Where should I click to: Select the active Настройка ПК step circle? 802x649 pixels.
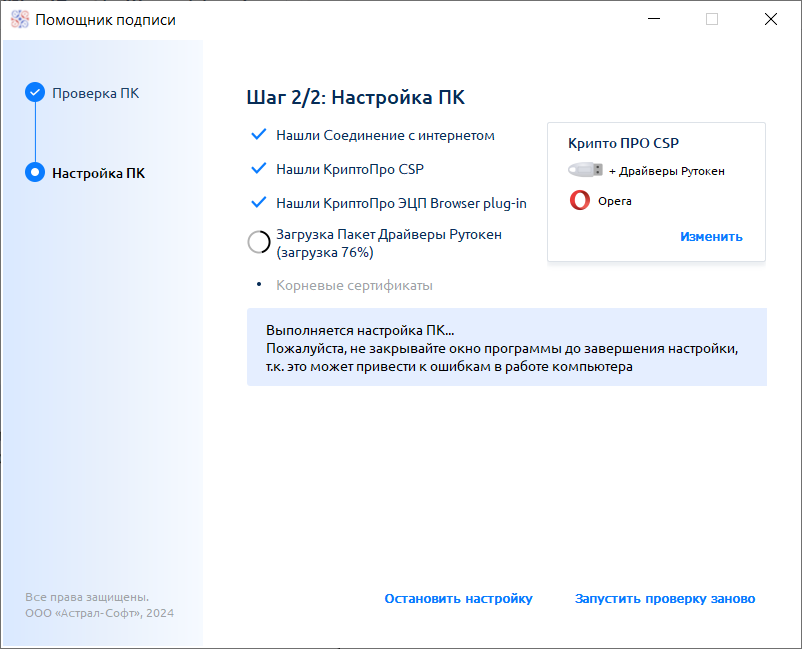click(x=35, y=172)
